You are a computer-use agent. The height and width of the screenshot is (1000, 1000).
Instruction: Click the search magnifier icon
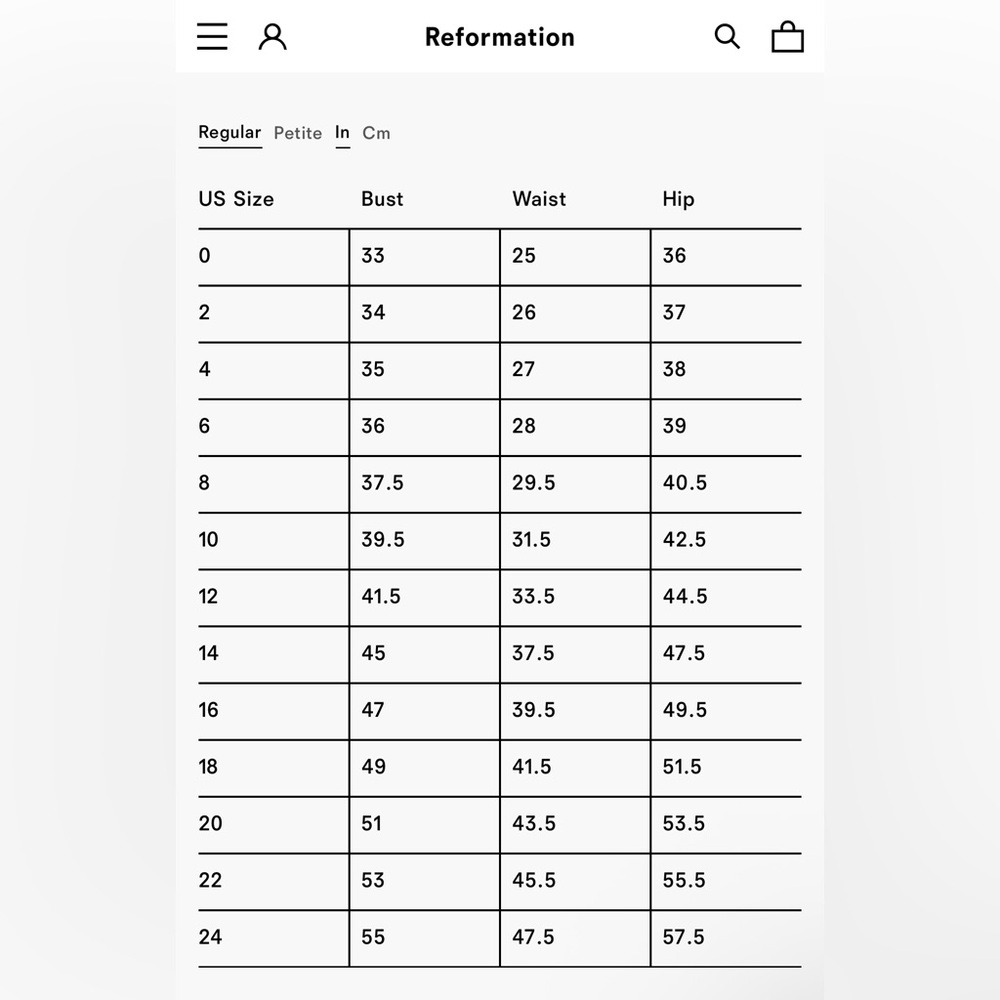(727, 37)
